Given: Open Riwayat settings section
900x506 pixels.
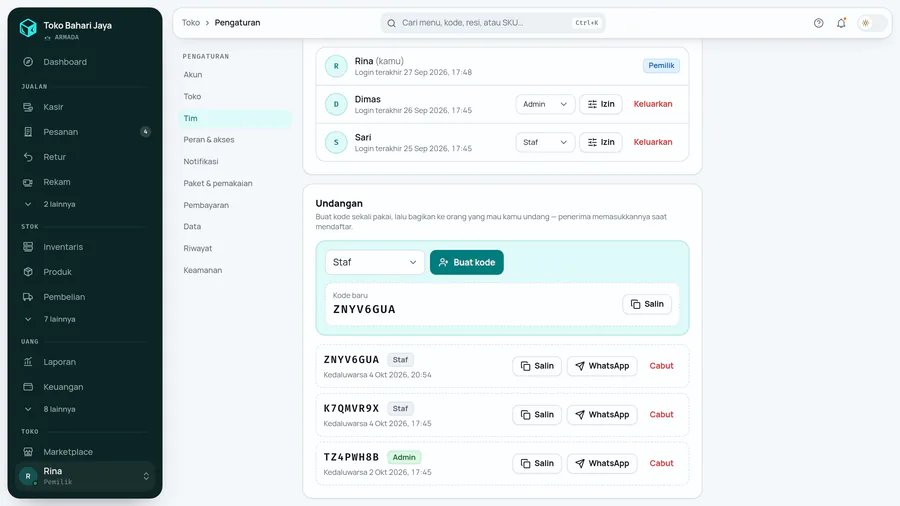Looking at the screenshot, I should coord(235,248).
